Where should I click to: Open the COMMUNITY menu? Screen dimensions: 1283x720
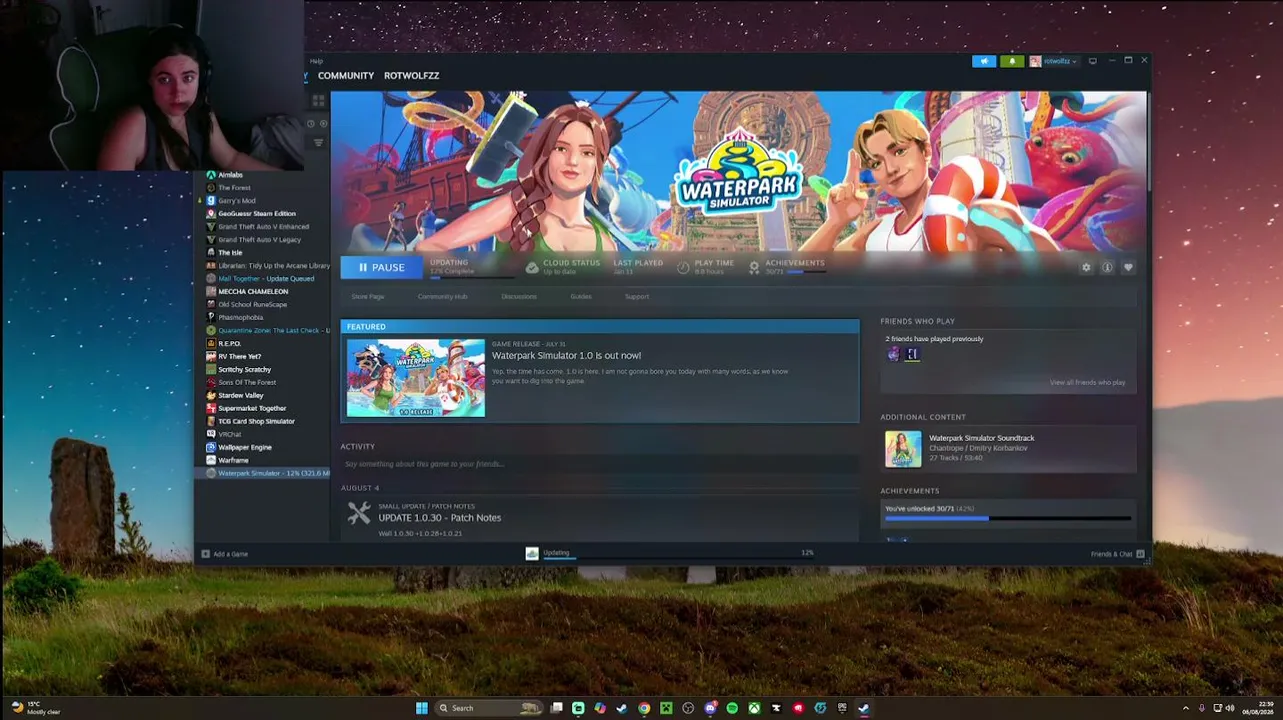pos(346,75)
